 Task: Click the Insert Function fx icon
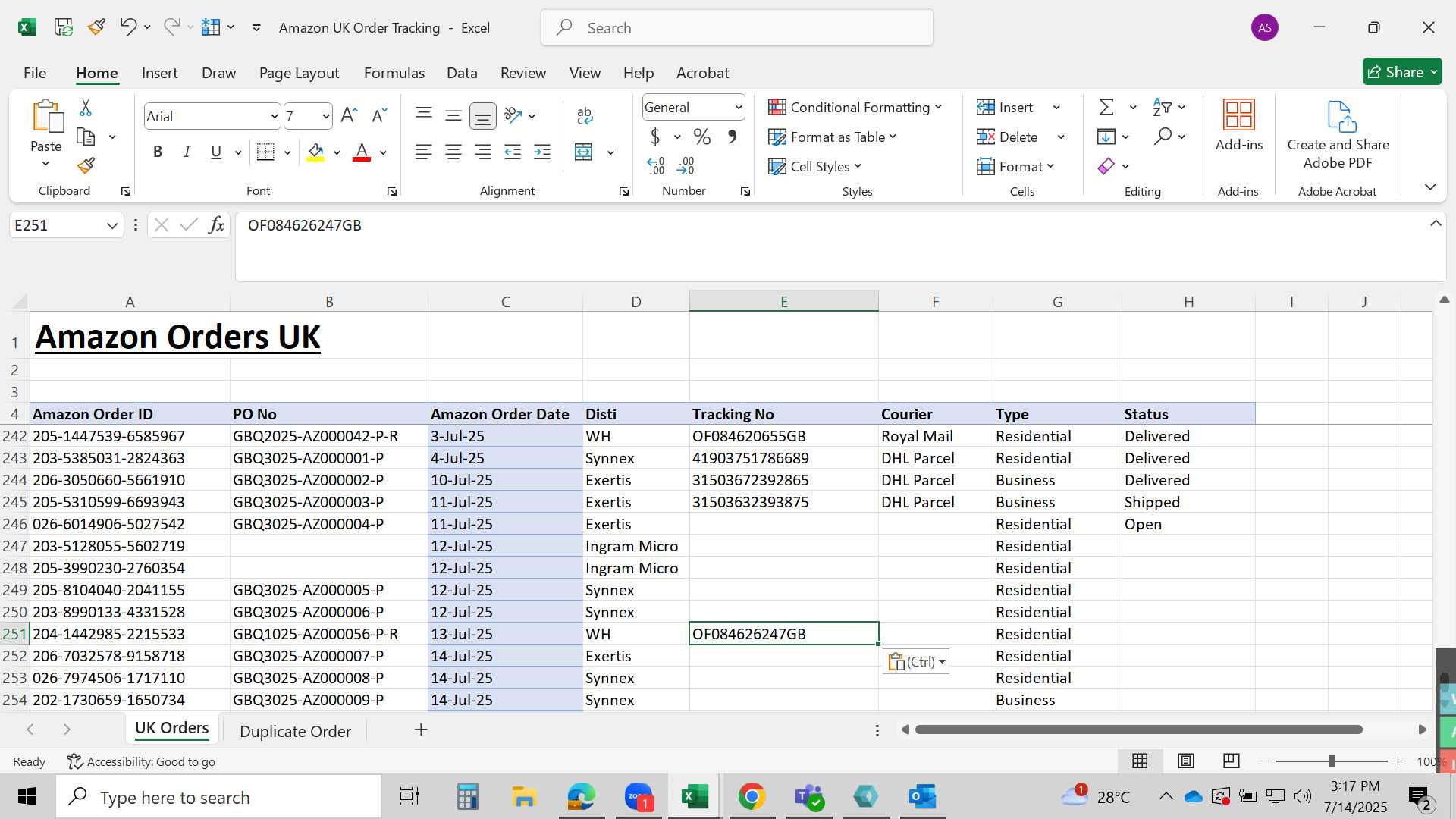click(x=216, y=224)
